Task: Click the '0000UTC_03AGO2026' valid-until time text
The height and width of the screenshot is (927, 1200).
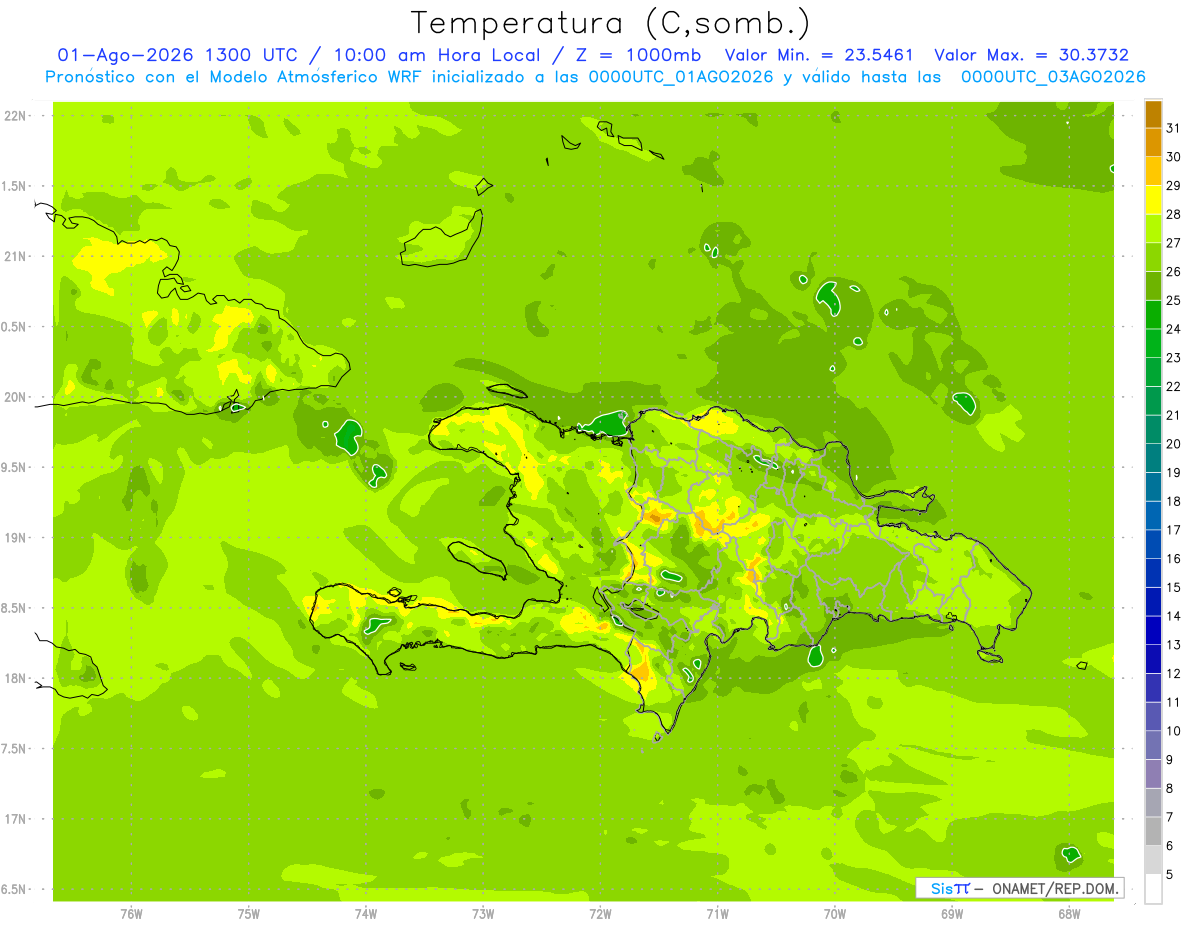Action: pyautogui.click(x=1053, y=77)
